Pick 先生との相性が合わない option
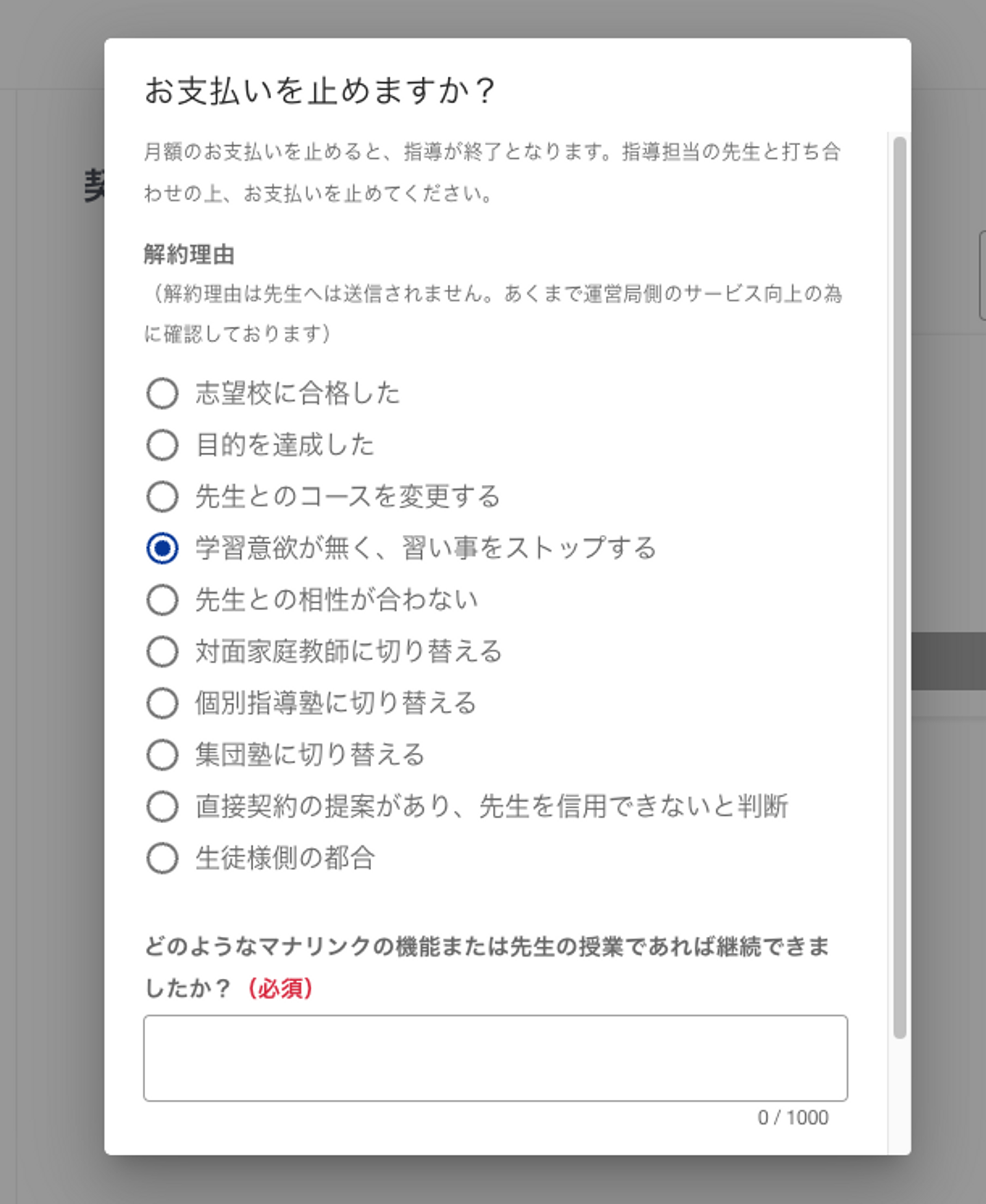This screenshot has height=1204, width=986. [162, 600]
